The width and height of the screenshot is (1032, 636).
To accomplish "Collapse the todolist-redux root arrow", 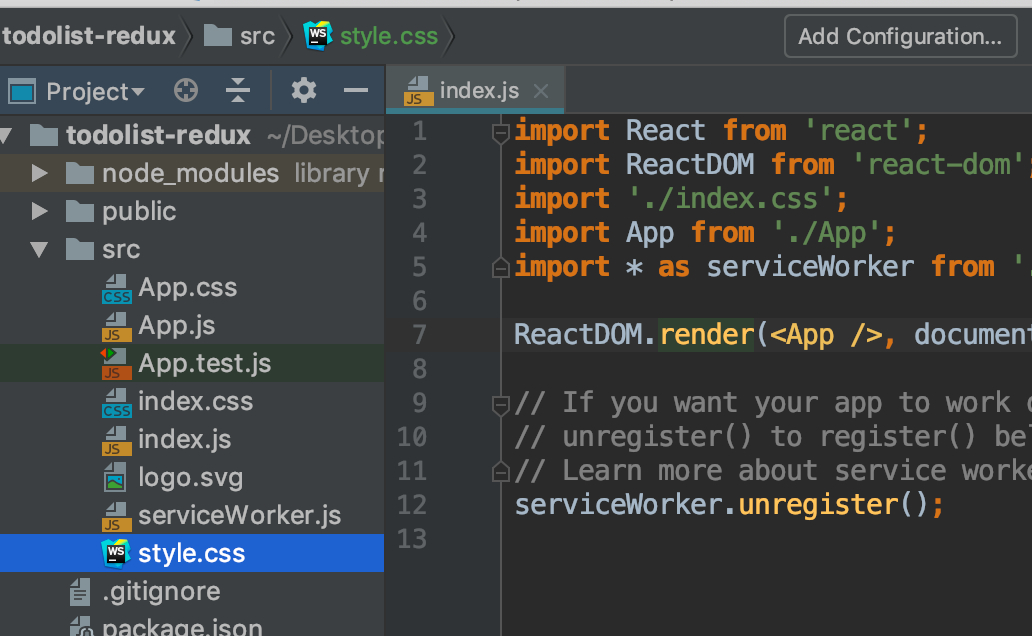I will 7,136.
